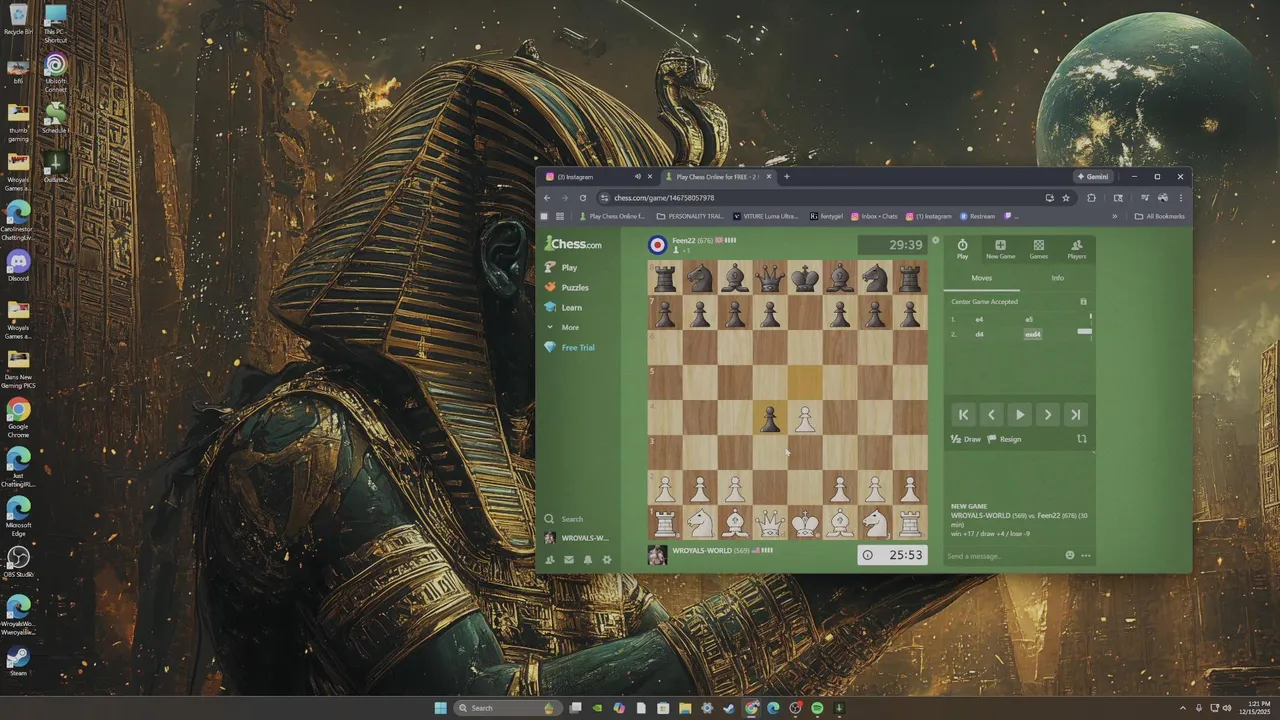Open Steam desktop shortcut
1280x720 pixels.
click(x=18, y=660)
